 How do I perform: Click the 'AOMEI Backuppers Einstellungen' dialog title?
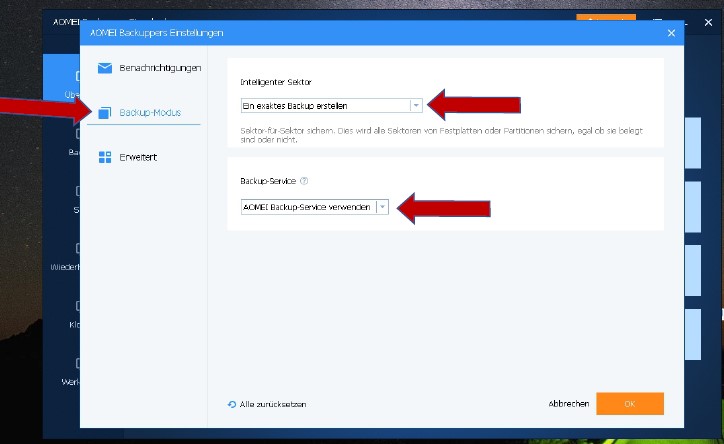coord(157,33)
